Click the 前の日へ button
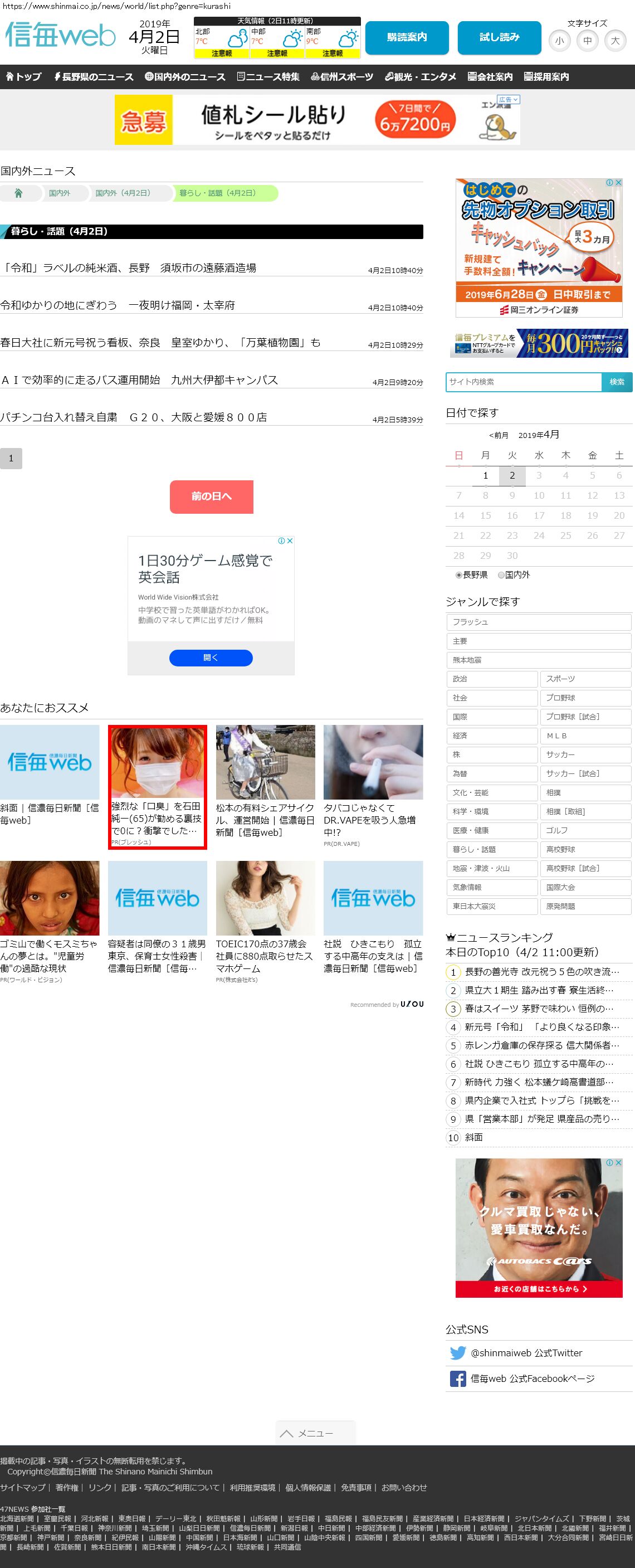 coord(211,496)
